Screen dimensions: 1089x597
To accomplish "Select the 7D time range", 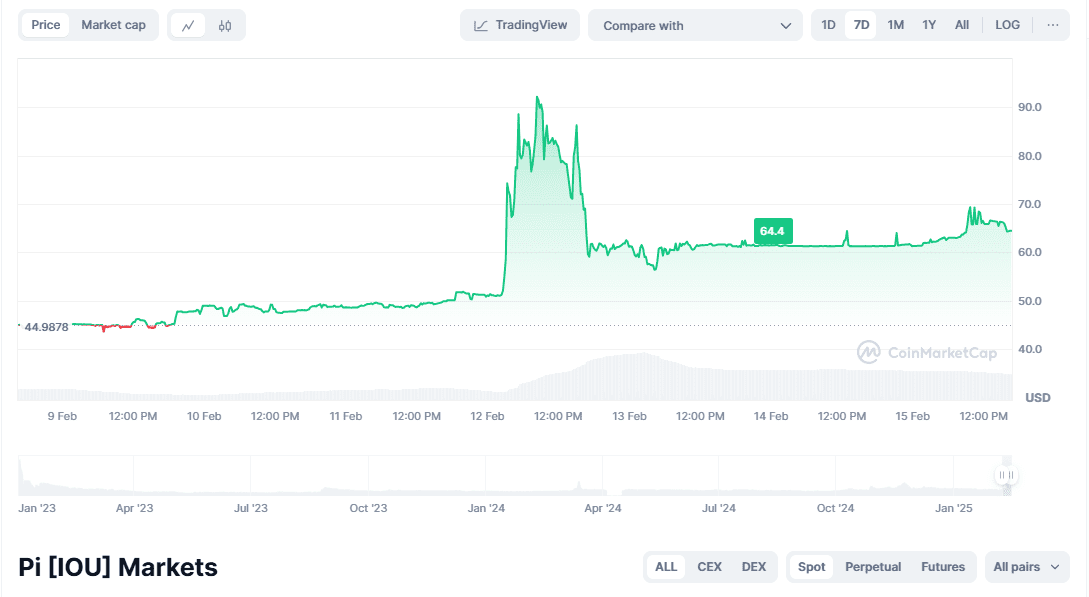I will [861, 25].
